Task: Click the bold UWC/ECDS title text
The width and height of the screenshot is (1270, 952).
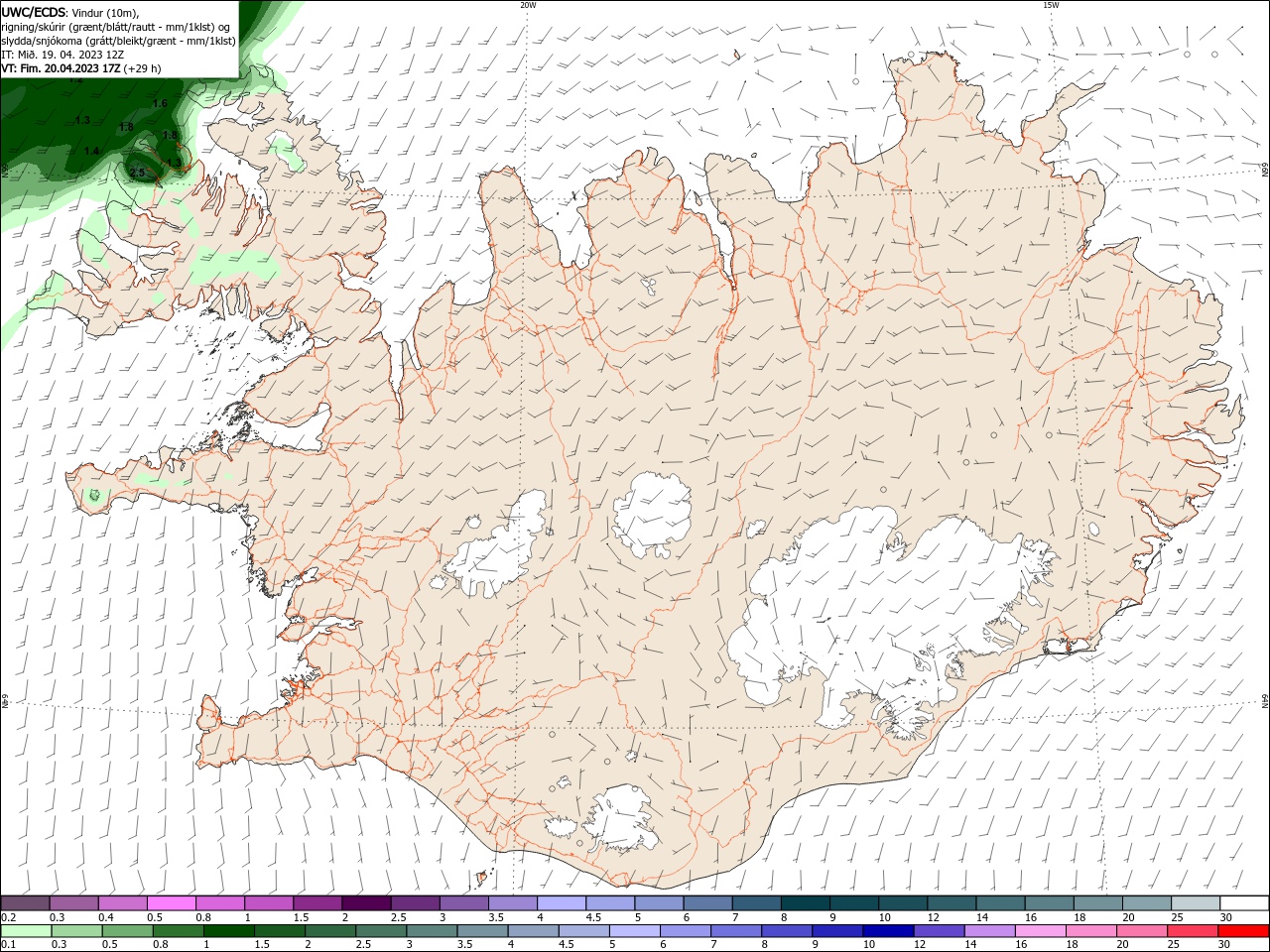Action: pyautogui.click(x=34, y=12)
